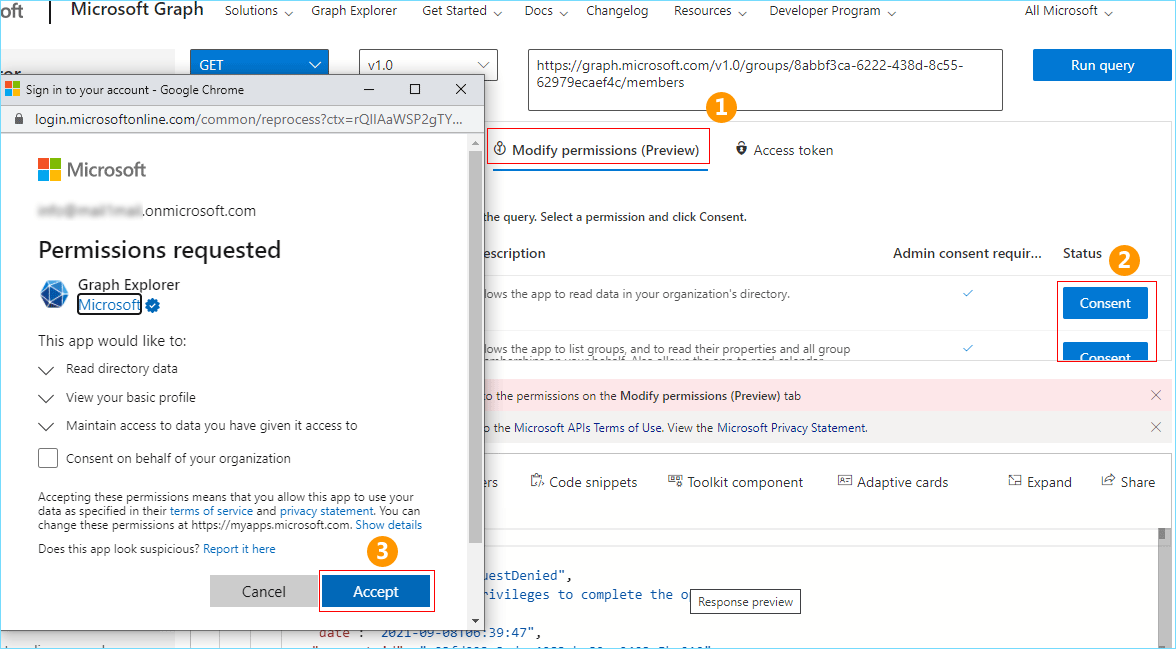Open the v1.0 API version dropdown
Image resolution: width=1176 pixels, height=649 pixels.
(x=428, y=65)
